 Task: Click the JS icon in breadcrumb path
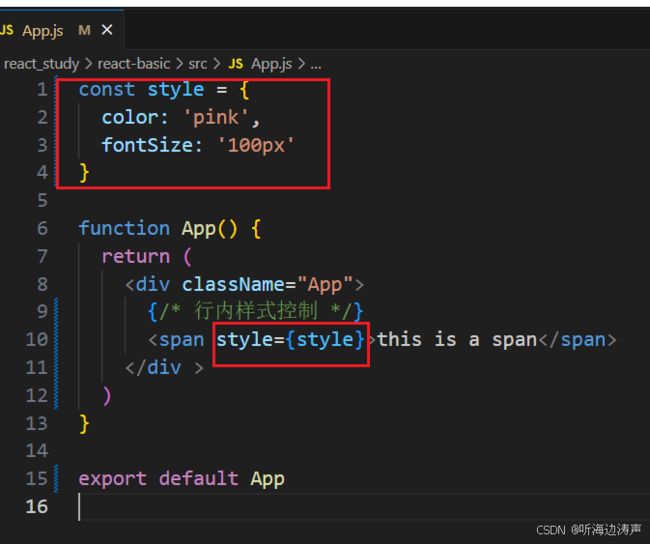(235, 64)
